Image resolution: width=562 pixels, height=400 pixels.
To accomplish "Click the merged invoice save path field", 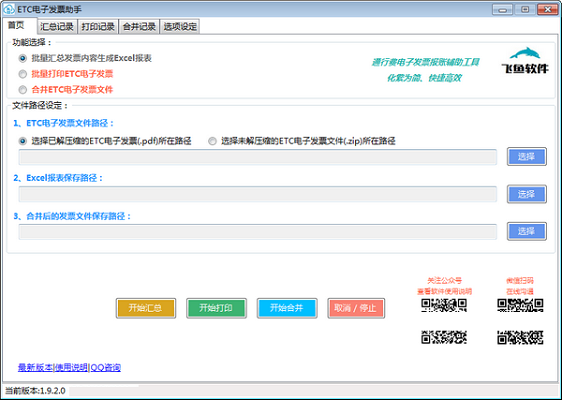I will pyautogui.click(x=258, y=232).
